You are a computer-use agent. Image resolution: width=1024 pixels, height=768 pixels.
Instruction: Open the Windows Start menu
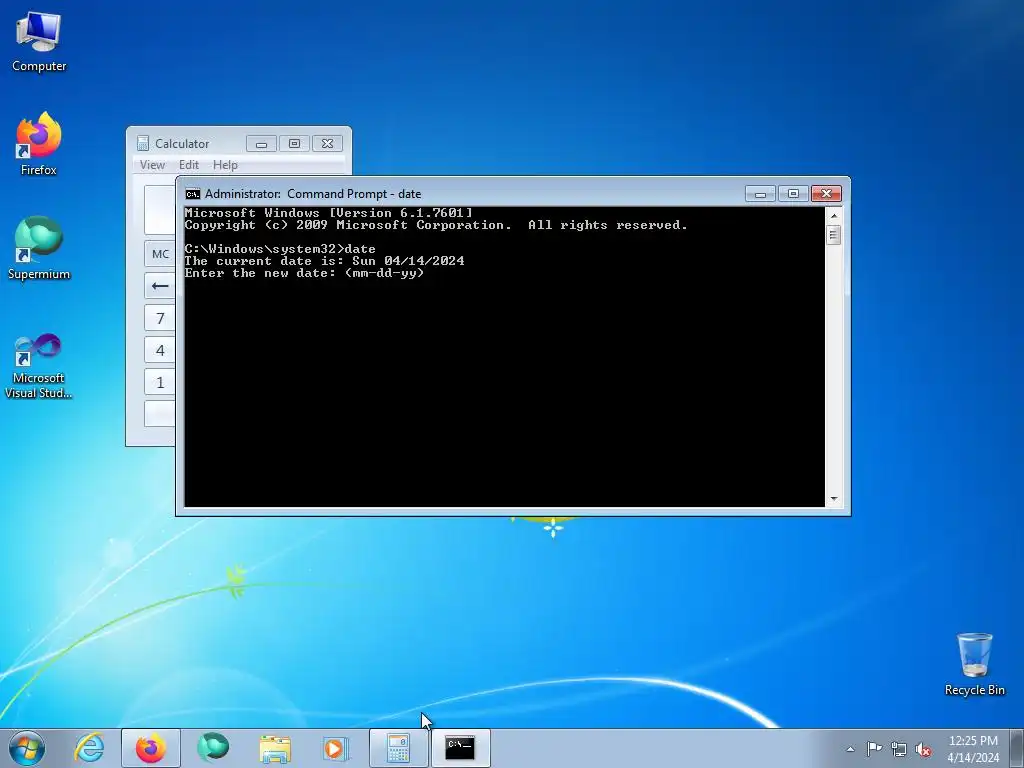pyautogui.click(x=27, y=748)
